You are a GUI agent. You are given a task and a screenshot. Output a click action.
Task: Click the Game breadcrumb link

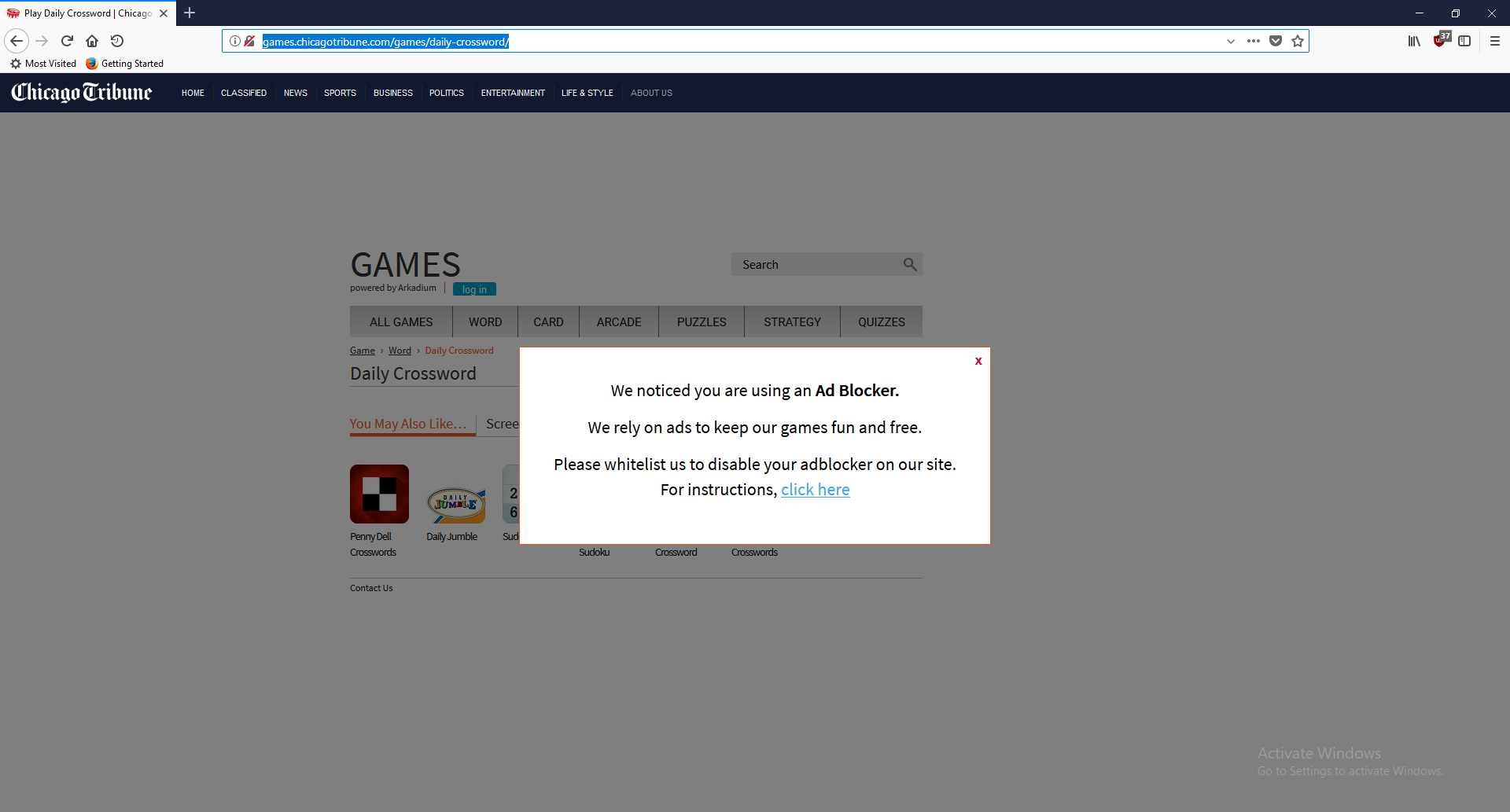point(363,351)
